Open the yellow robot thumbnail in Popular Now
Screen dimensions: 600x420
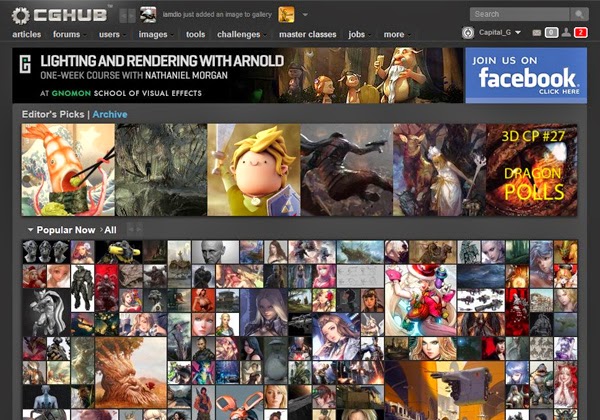(119, 252)
